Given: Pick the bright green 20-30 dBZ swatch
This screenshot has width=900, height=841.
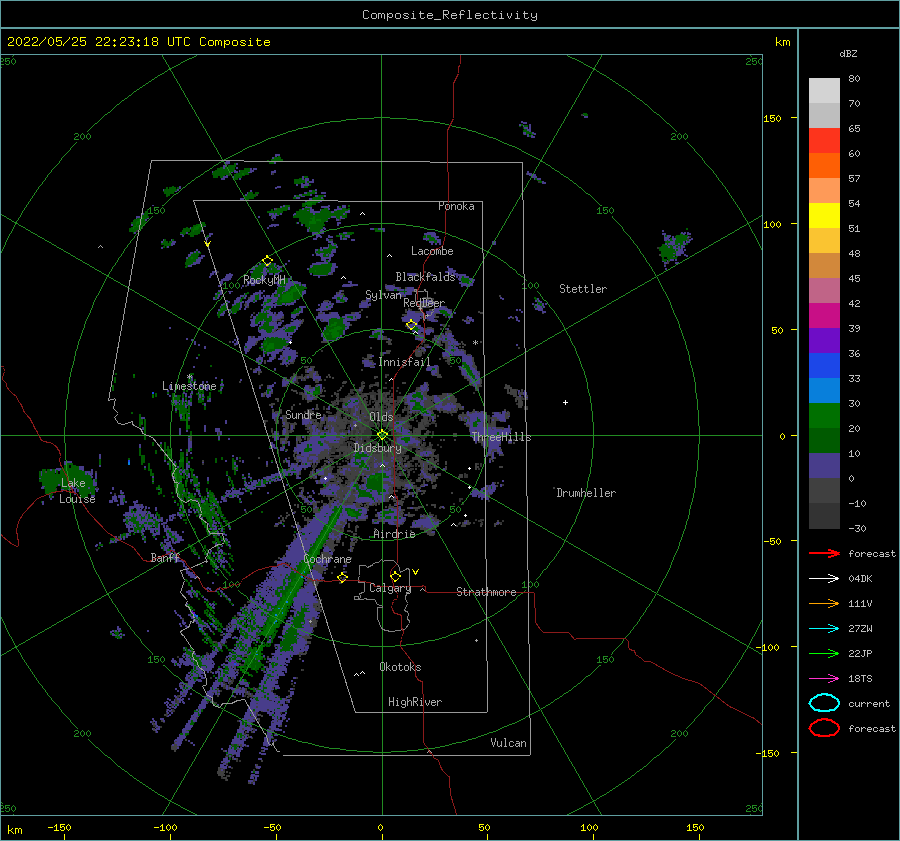Looking at the screenshot, I should point(824,416).
